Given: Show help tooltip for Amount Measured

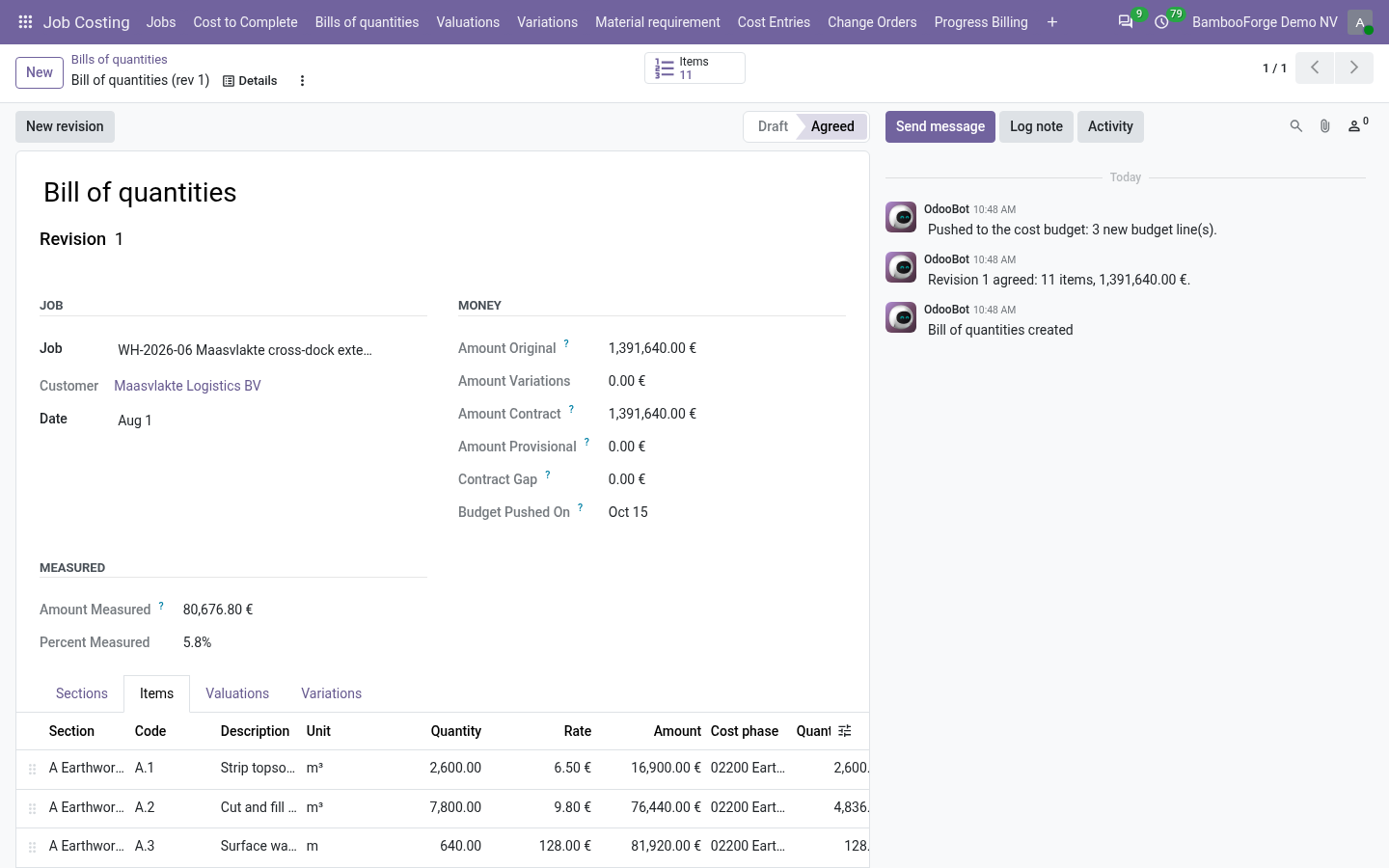Looking at the screenshot, I should click(x=161, y=606).
